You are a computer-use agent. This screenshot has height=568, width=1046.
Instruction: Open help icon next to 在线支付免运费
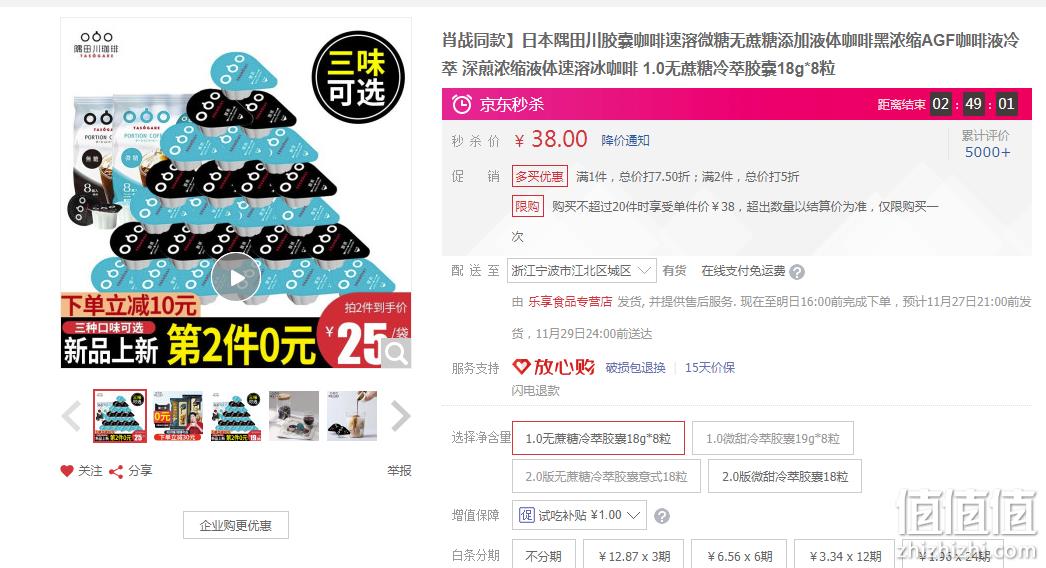[x=797, y=272]
